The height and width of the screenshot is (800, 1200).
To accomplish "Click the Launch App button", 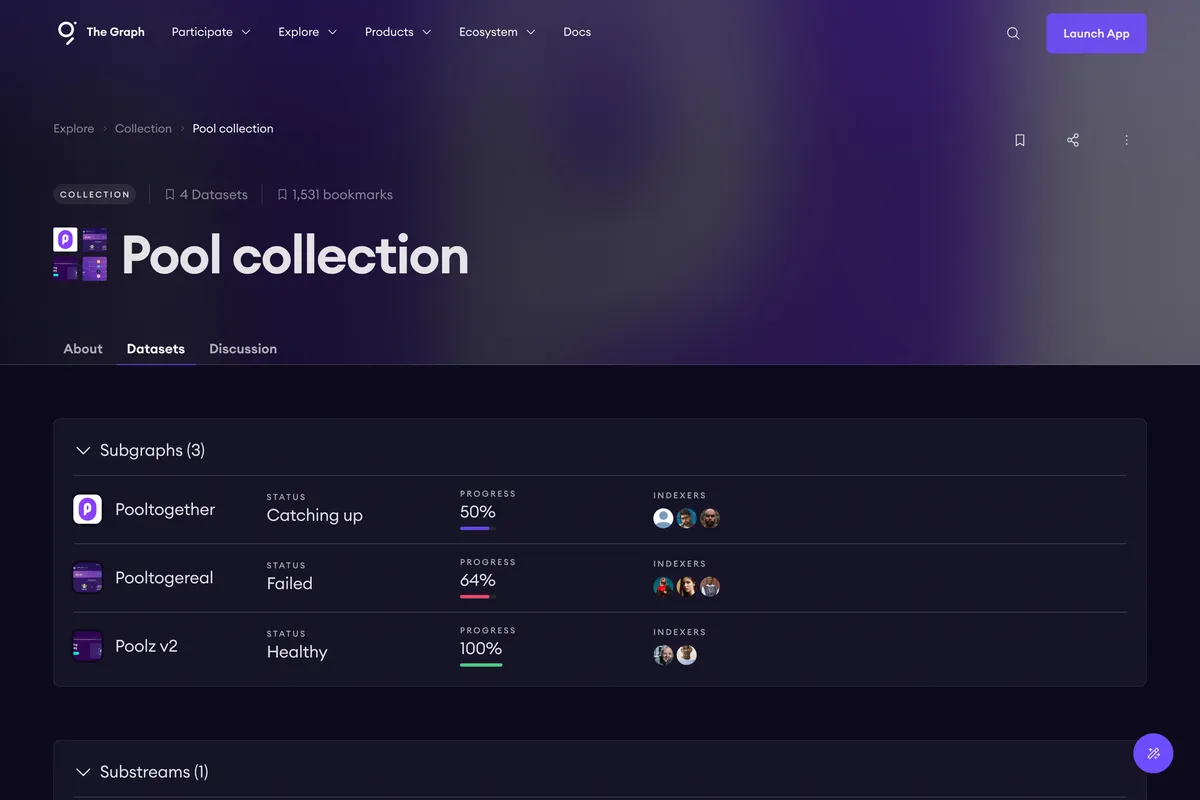I will click(1096, 33).
